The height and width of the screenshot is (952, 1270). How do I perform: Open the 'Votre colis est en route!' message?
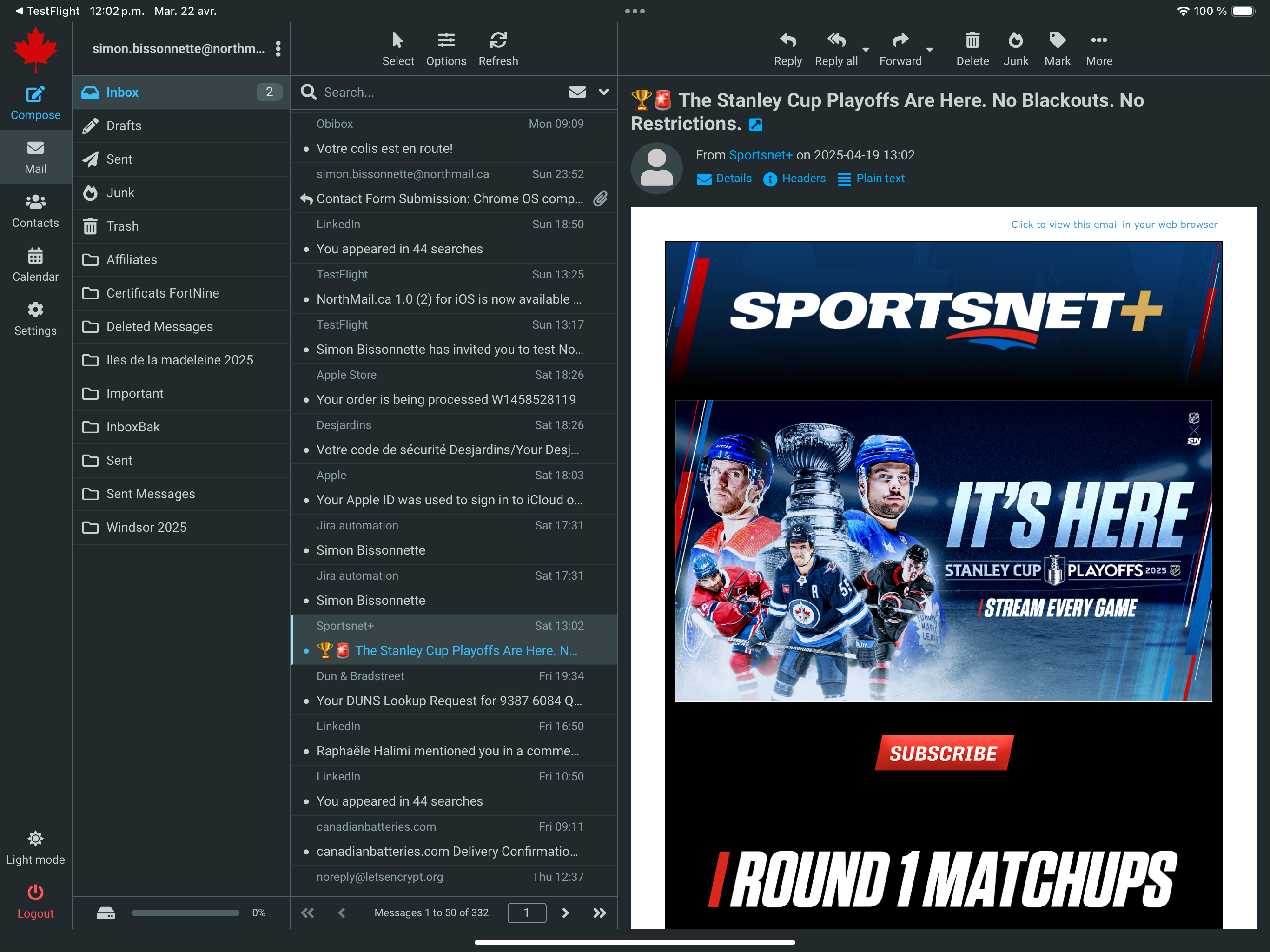click(x=454, y=138)
